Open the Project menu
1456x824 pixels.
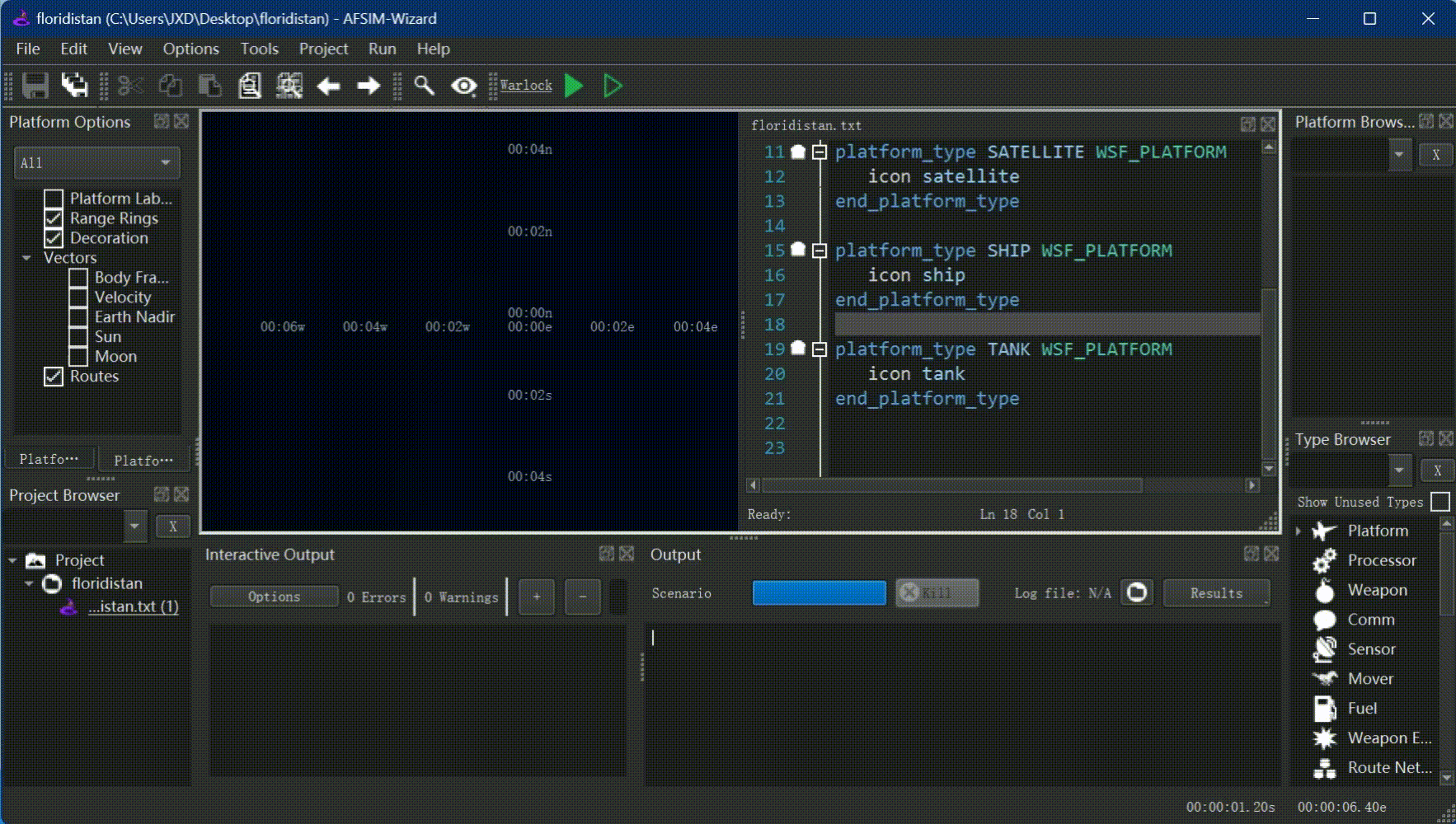pos(323,49)
